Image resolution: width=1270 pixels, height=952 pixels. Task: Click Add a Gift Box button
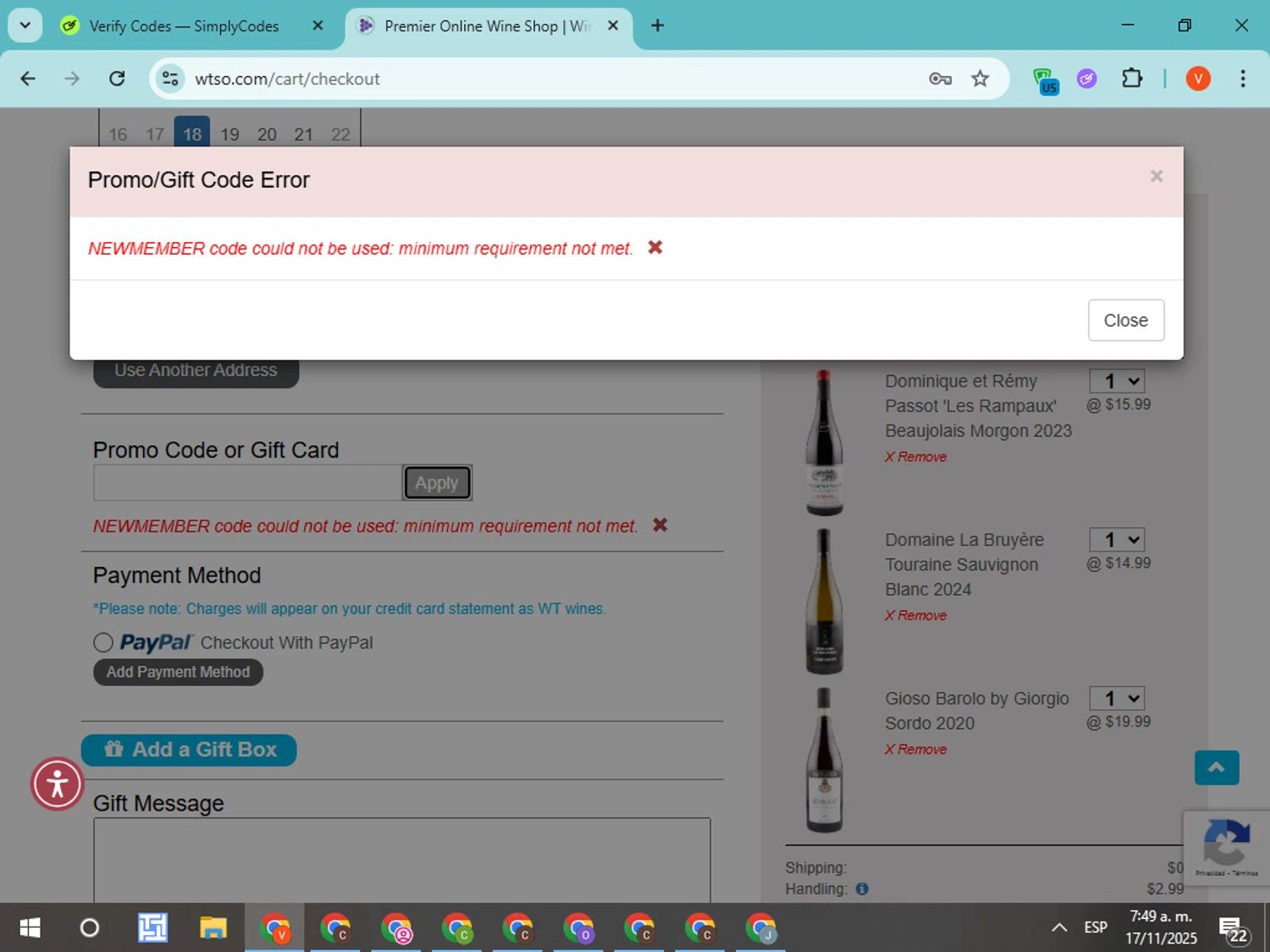[189, 750]
